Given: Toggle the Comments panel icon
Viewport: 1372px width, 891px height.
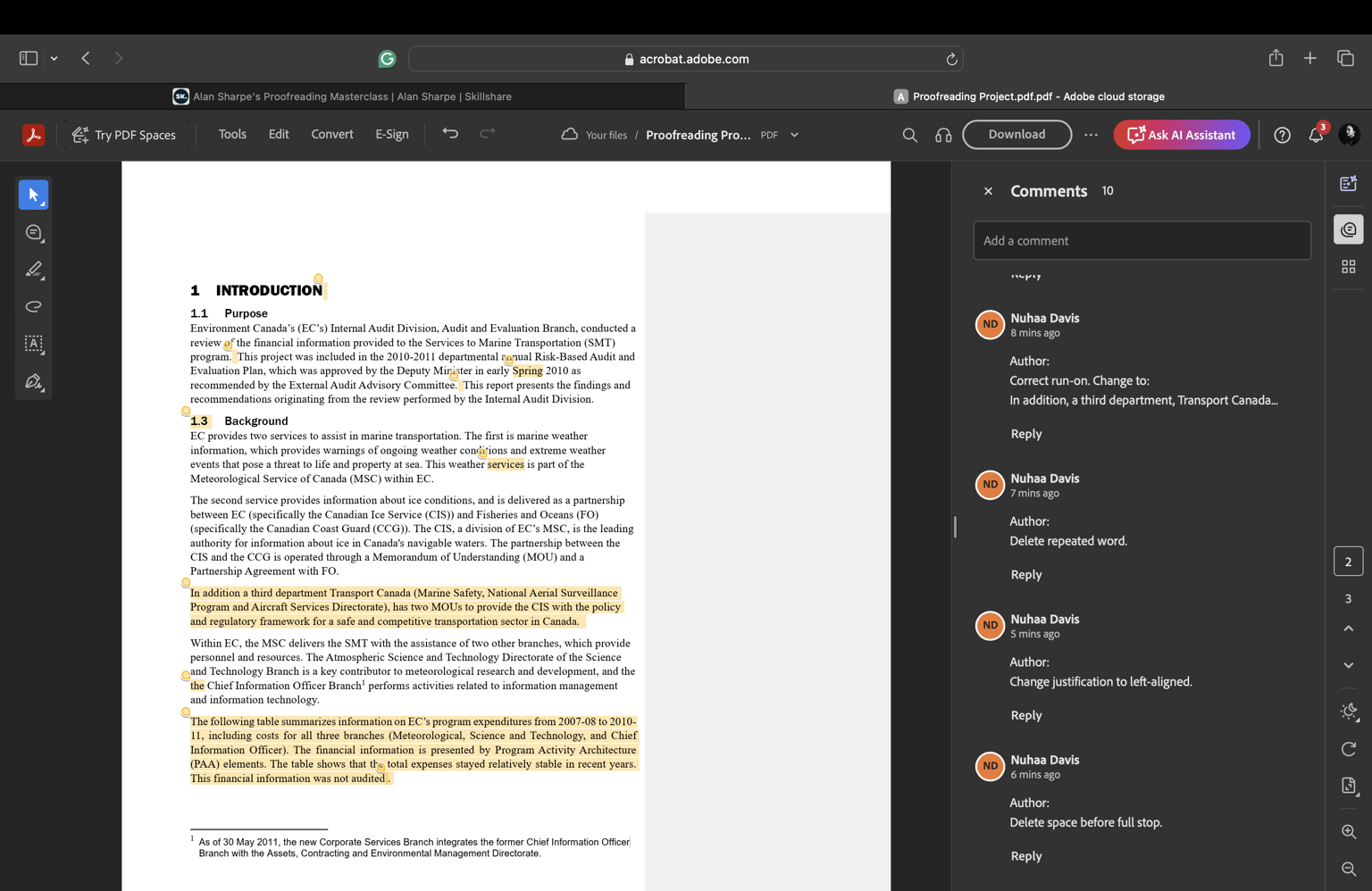Looking at the screenshot, I should pos(1349,229).
